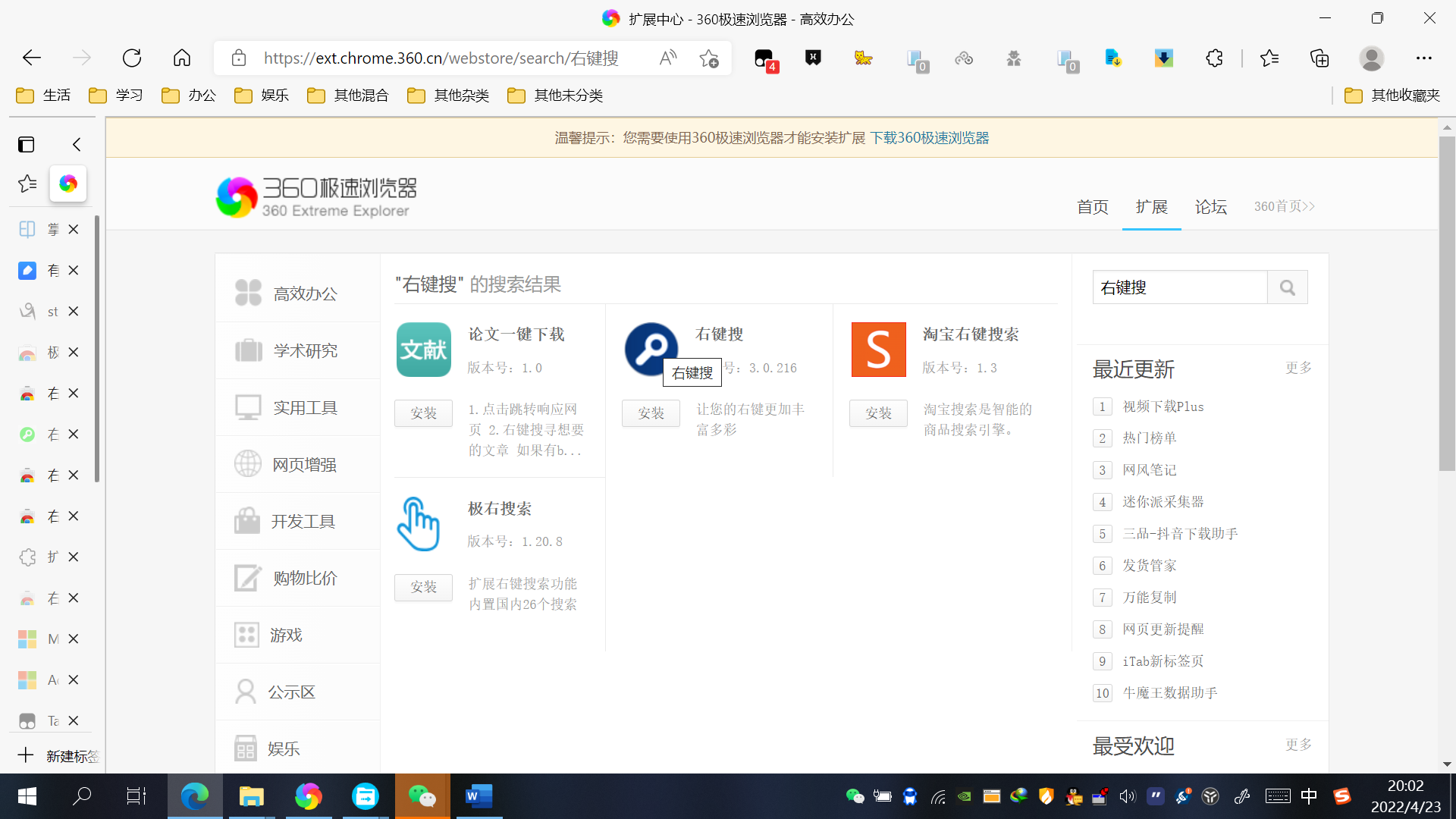The image size is (1456, 819).
Task: Reload the current page
Action: tap(132, 58)
